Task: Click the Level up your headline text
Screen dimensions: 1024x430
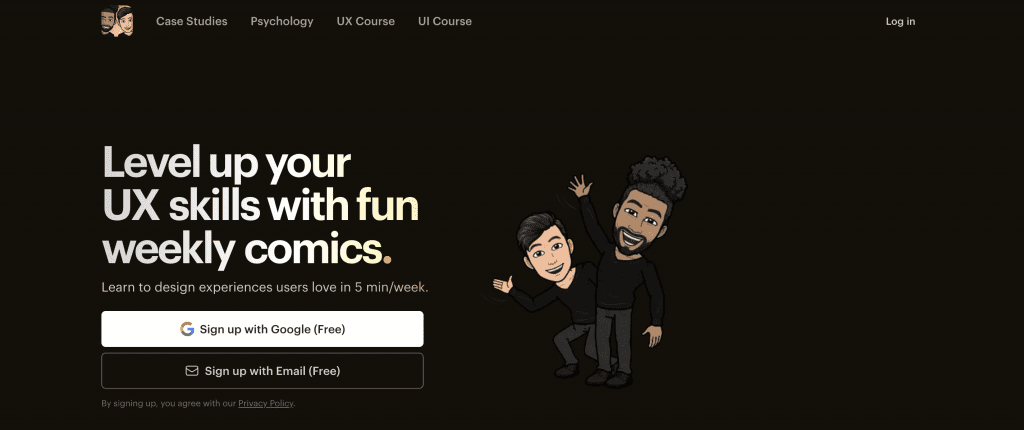Action: [x=227, y=163]
